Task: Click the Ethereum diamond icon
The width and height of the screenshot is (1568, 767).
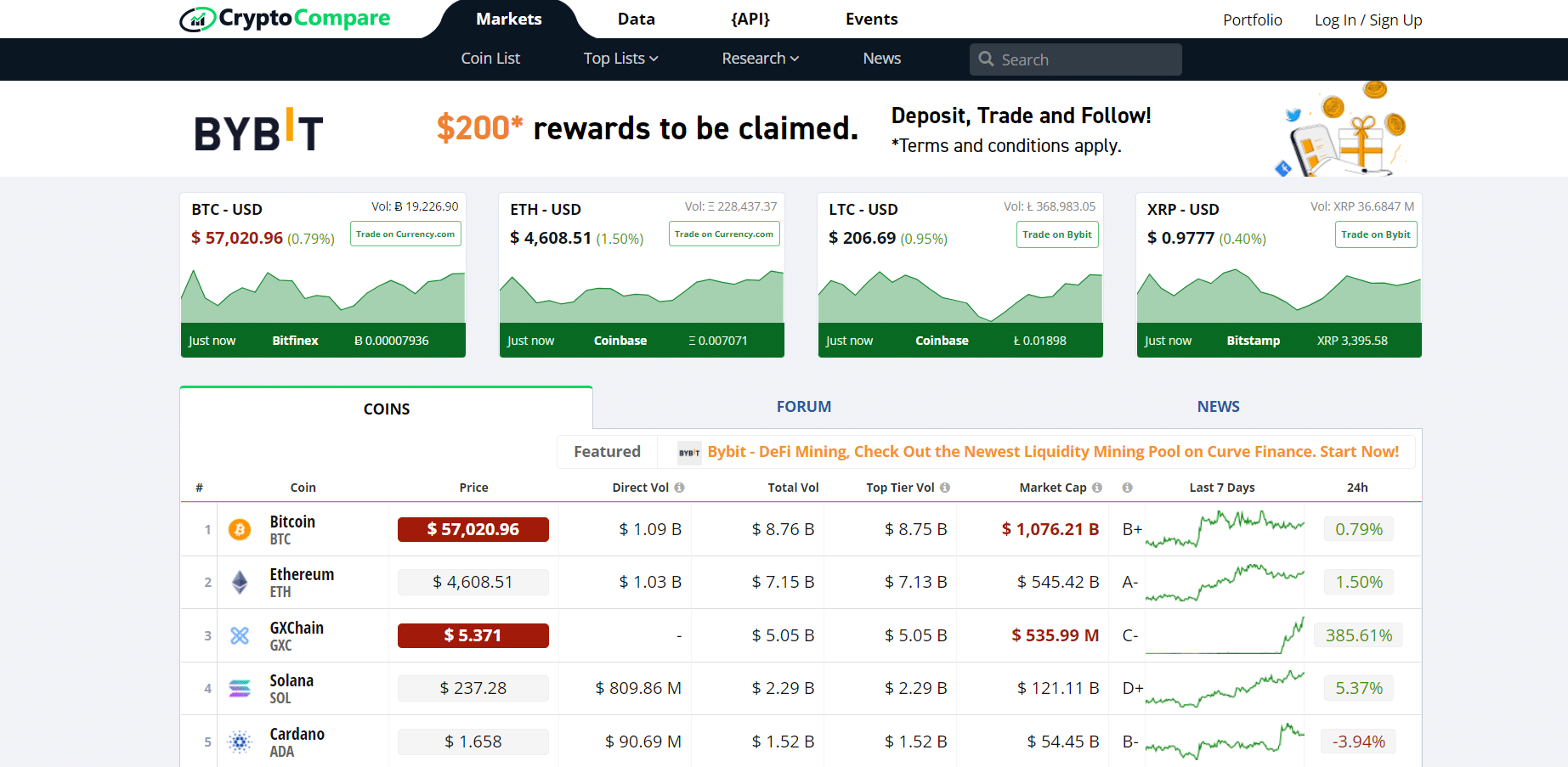Action: (x=240, y=583)
